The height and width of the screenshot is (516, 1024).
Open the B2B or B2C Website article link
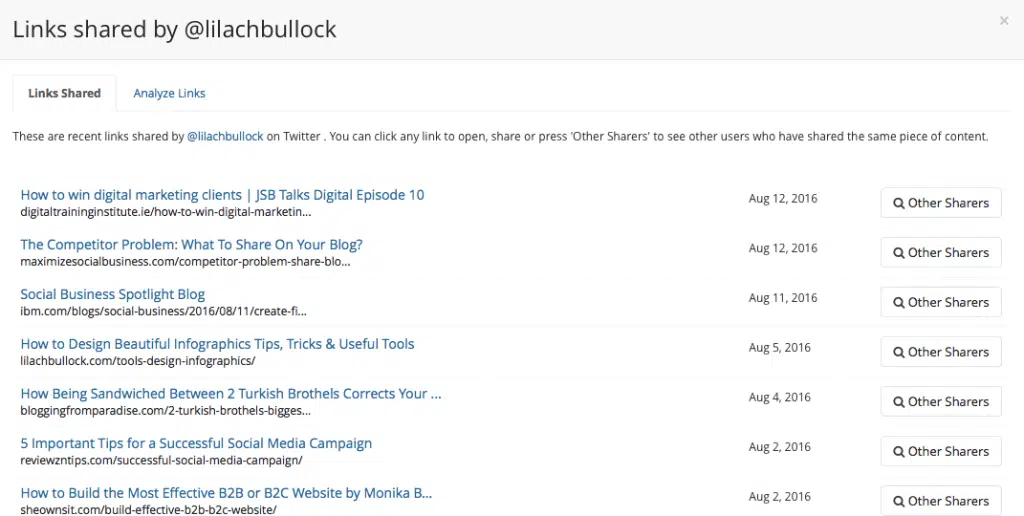[x=226, y=493]
